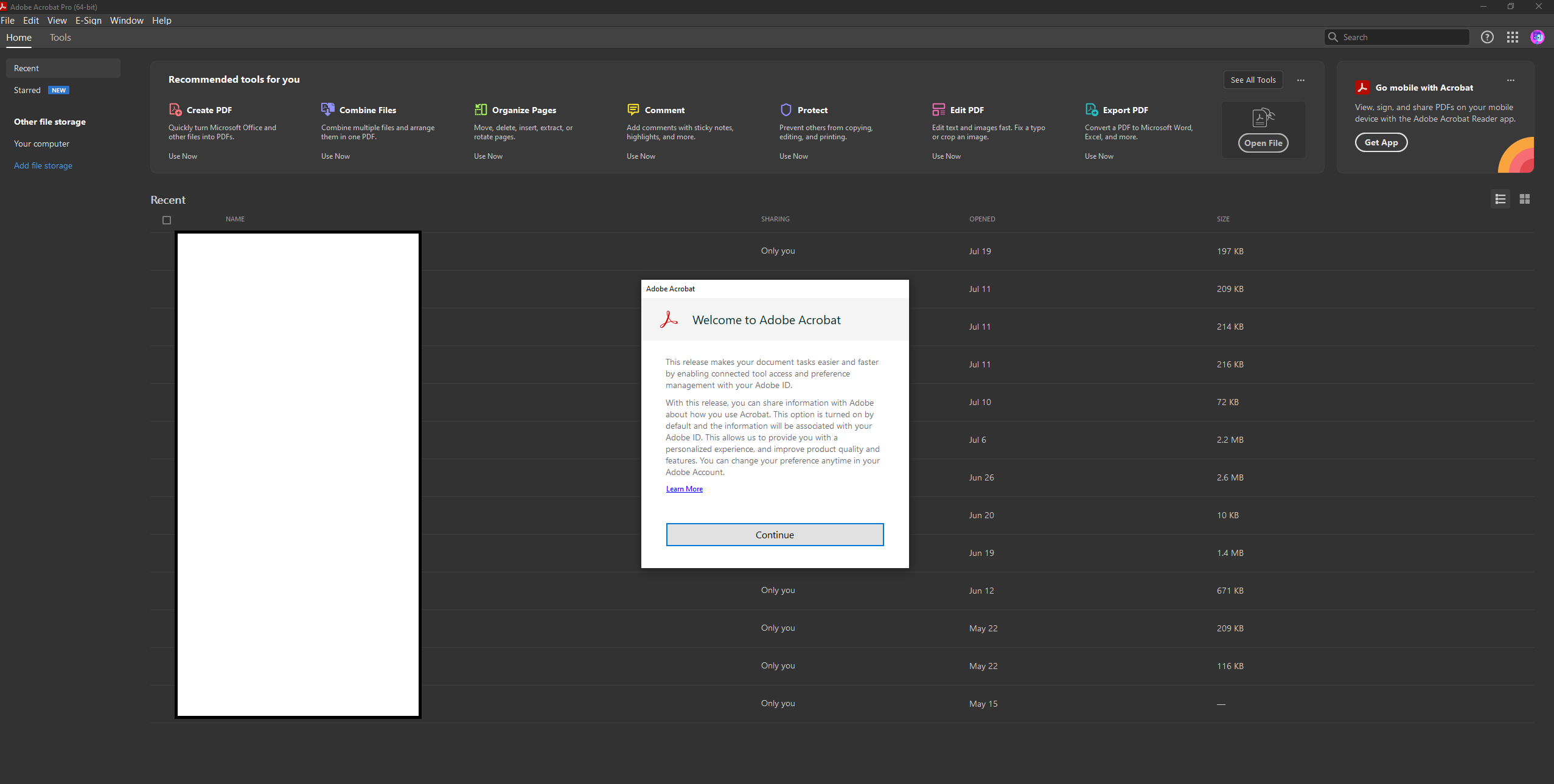This screenshot has height=784, width=1554.
Task: Click the Organize Pages tool icon
Action: pyautogui.click(x=481, y=109)
